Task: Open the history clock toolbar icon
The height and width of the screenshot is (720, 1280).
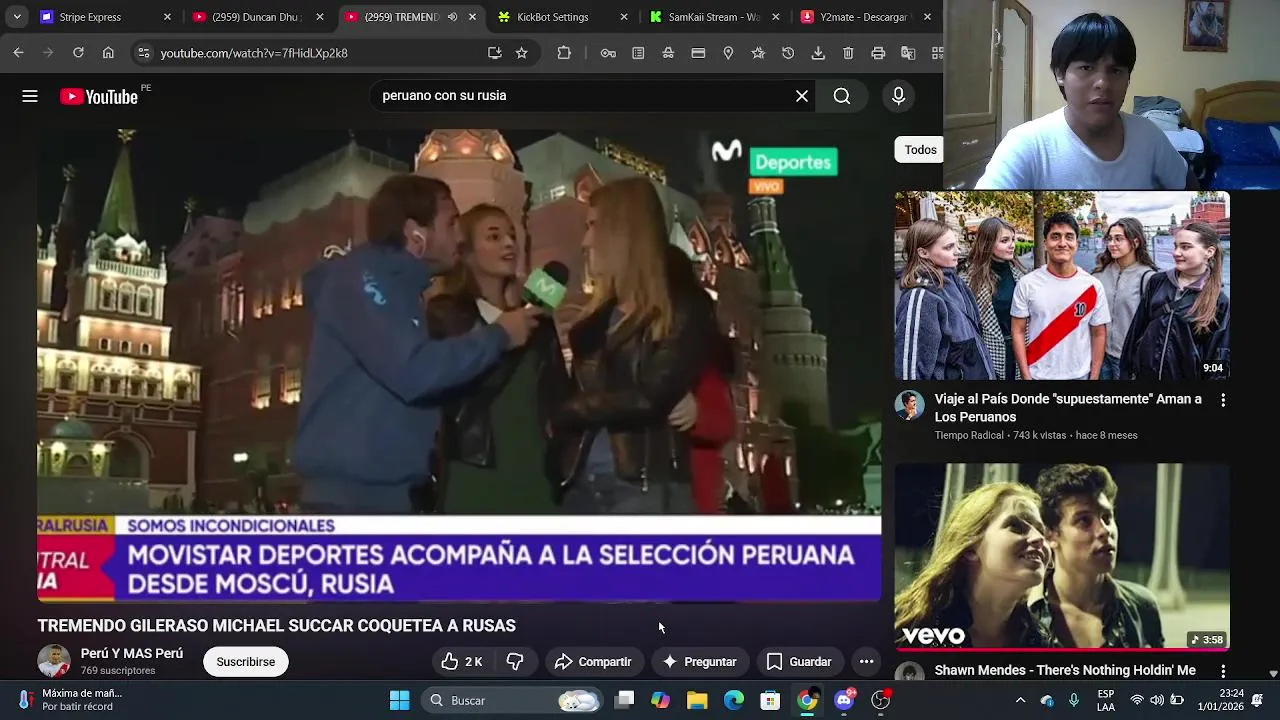Action: click(788, 53)
